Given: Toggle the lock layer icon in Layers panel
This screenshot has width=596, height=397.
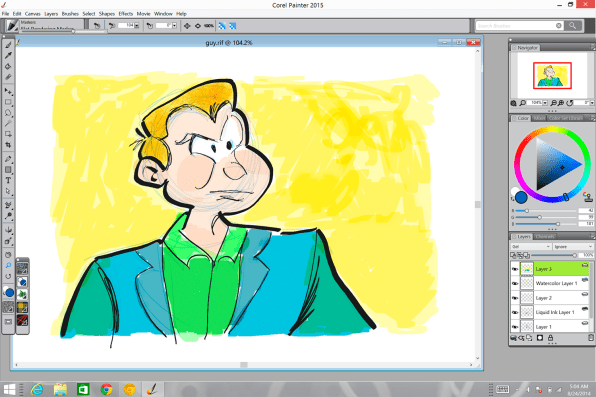Looking at the screenshot, I should pos(550,338).
